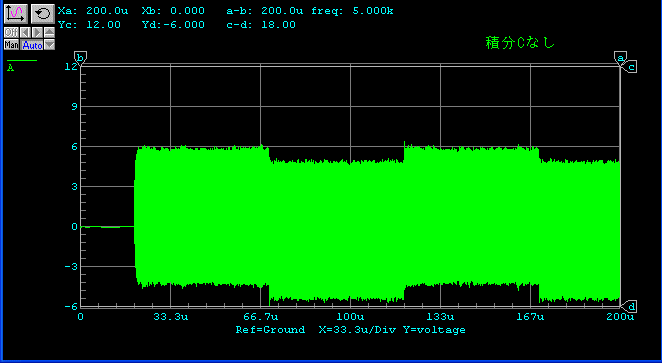Click the 9 Y-axis label
Viewport: 662px width, 363px height.
[x=74, y=106]
